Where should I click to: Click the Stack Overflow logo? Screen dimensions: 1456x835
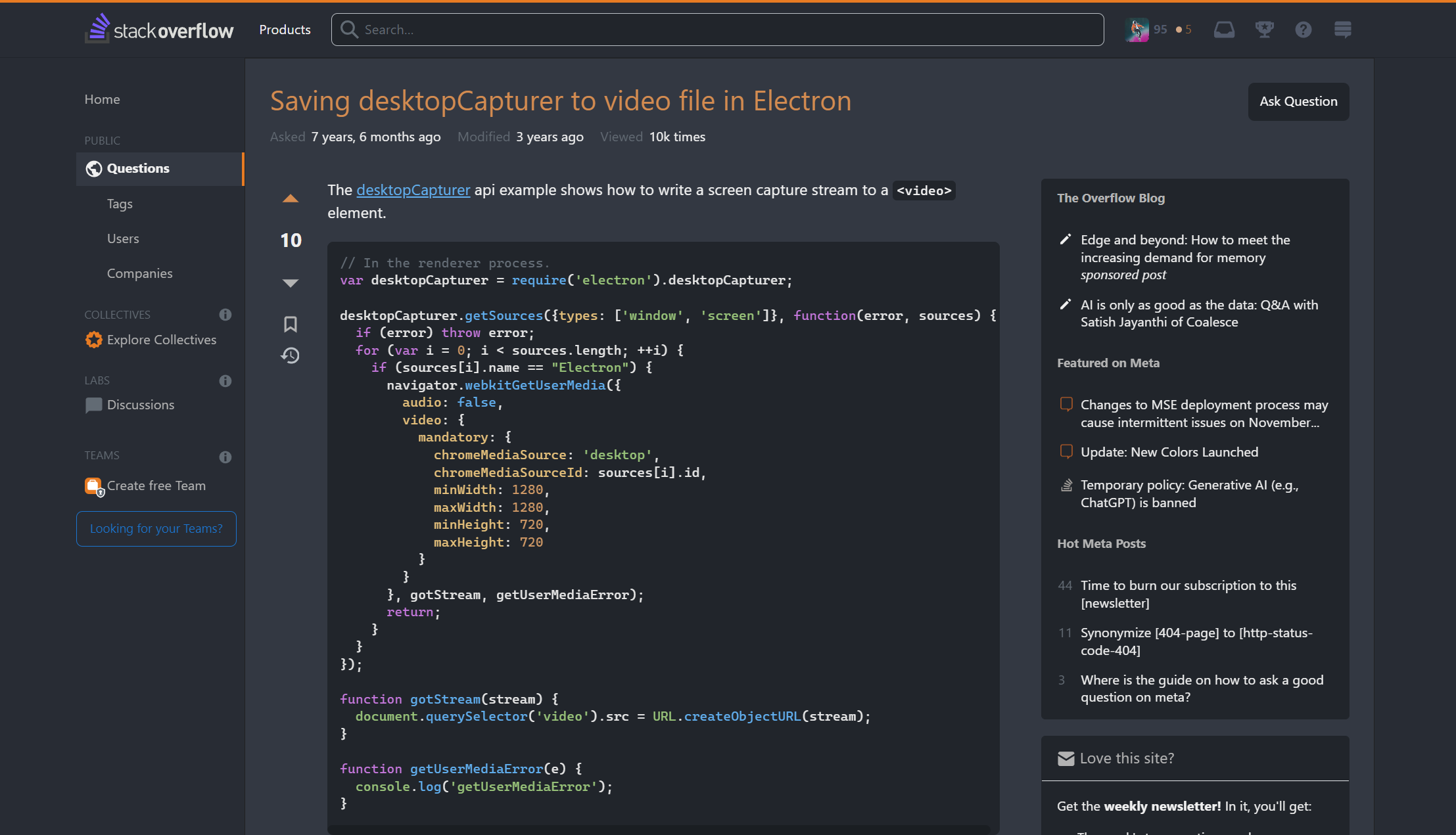(159, 28)
